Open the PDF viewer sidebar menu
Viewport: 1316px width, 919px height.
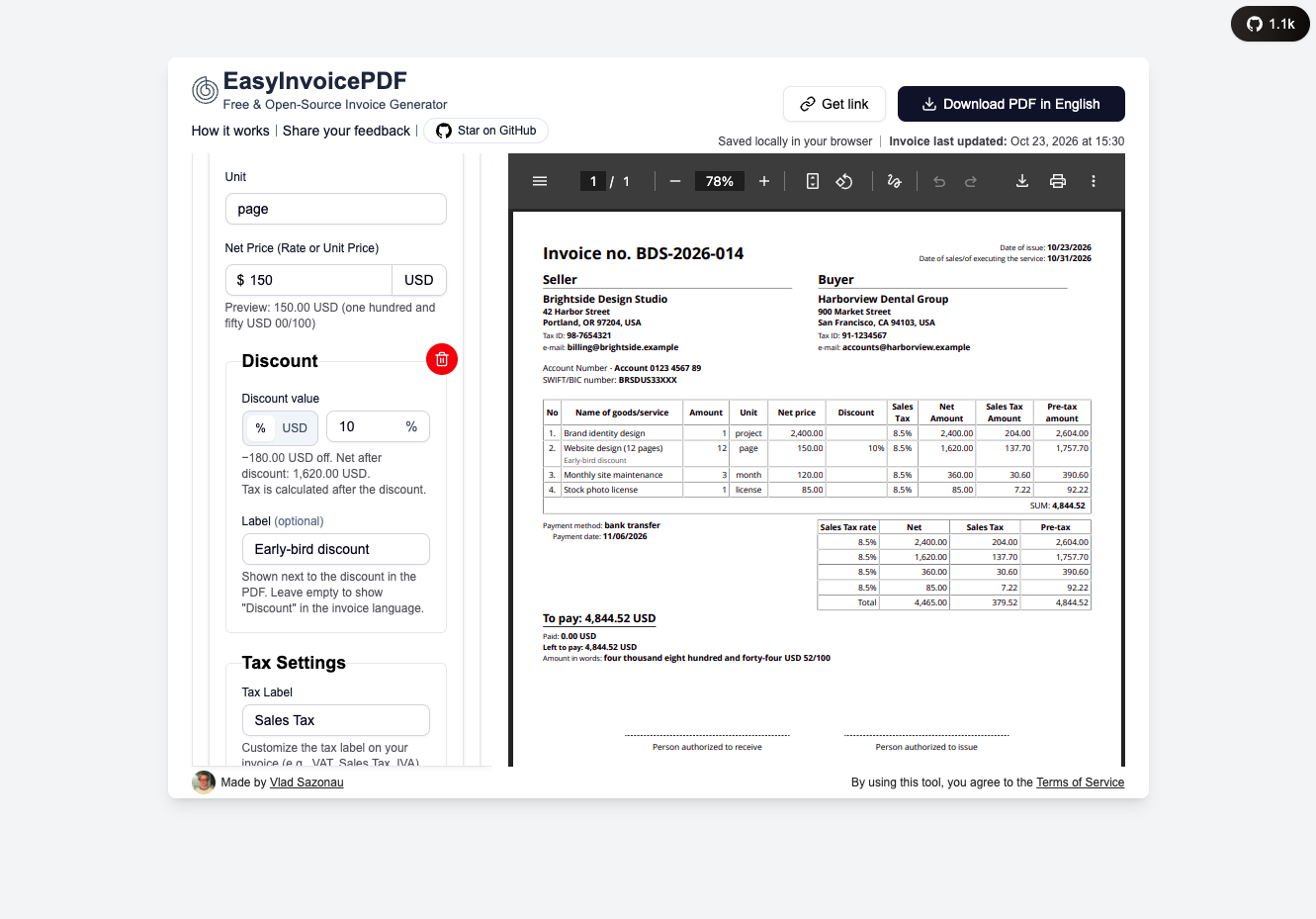(x=540, y=181)
